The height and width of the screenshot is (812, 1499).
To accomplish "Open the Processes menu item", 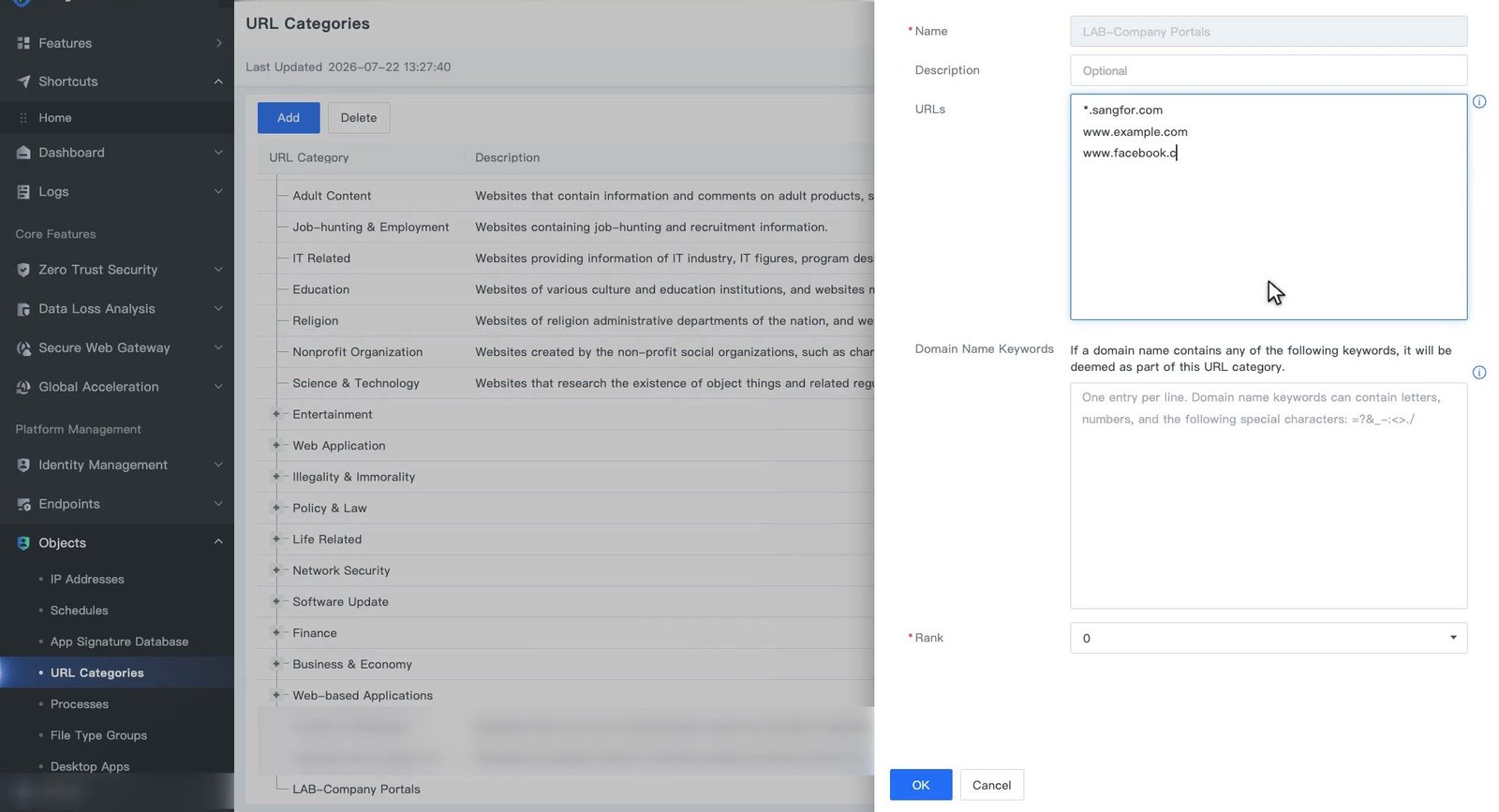I will 79,704.
